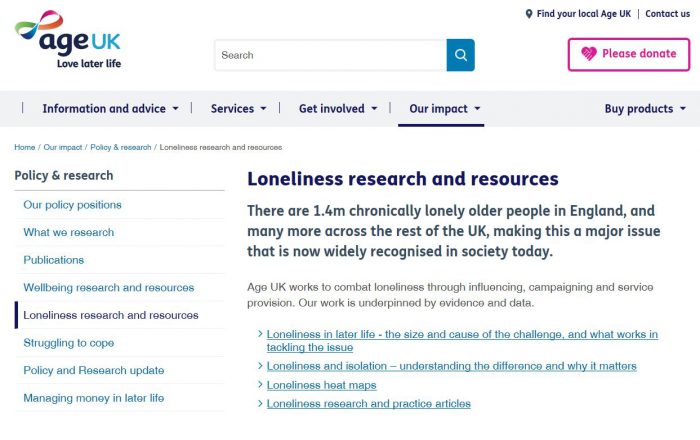
Task: Click the pink heart donate icon
Action: click(588, 54)
